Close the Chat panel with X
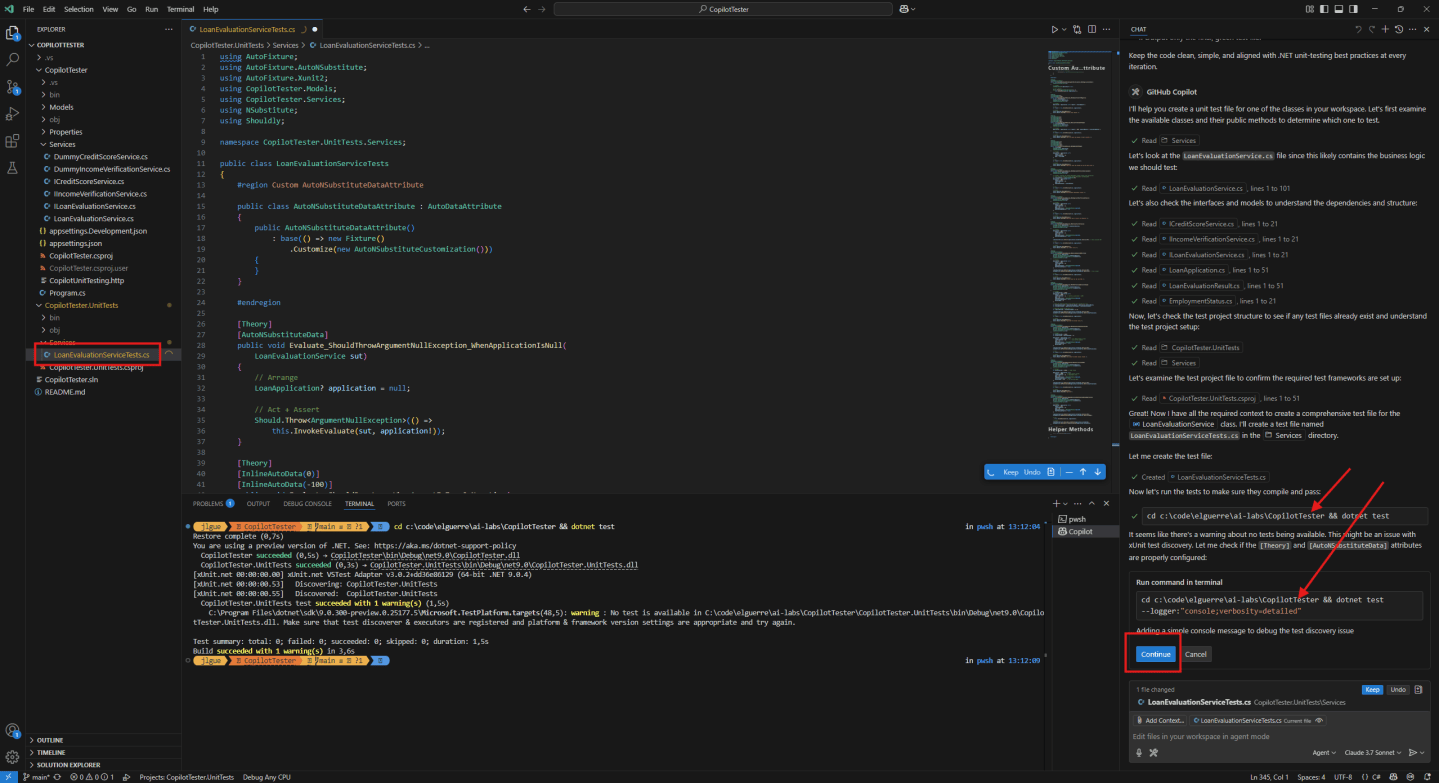The image size is (1439, 783). click(x=1426, y=29)
